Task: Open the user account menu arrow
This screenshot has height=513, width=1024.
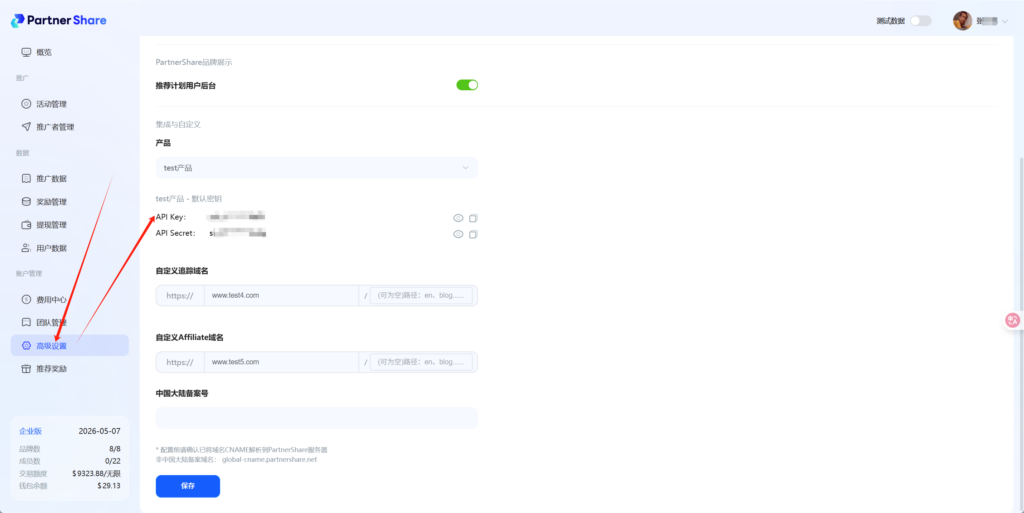Action: coord(1004,20)
